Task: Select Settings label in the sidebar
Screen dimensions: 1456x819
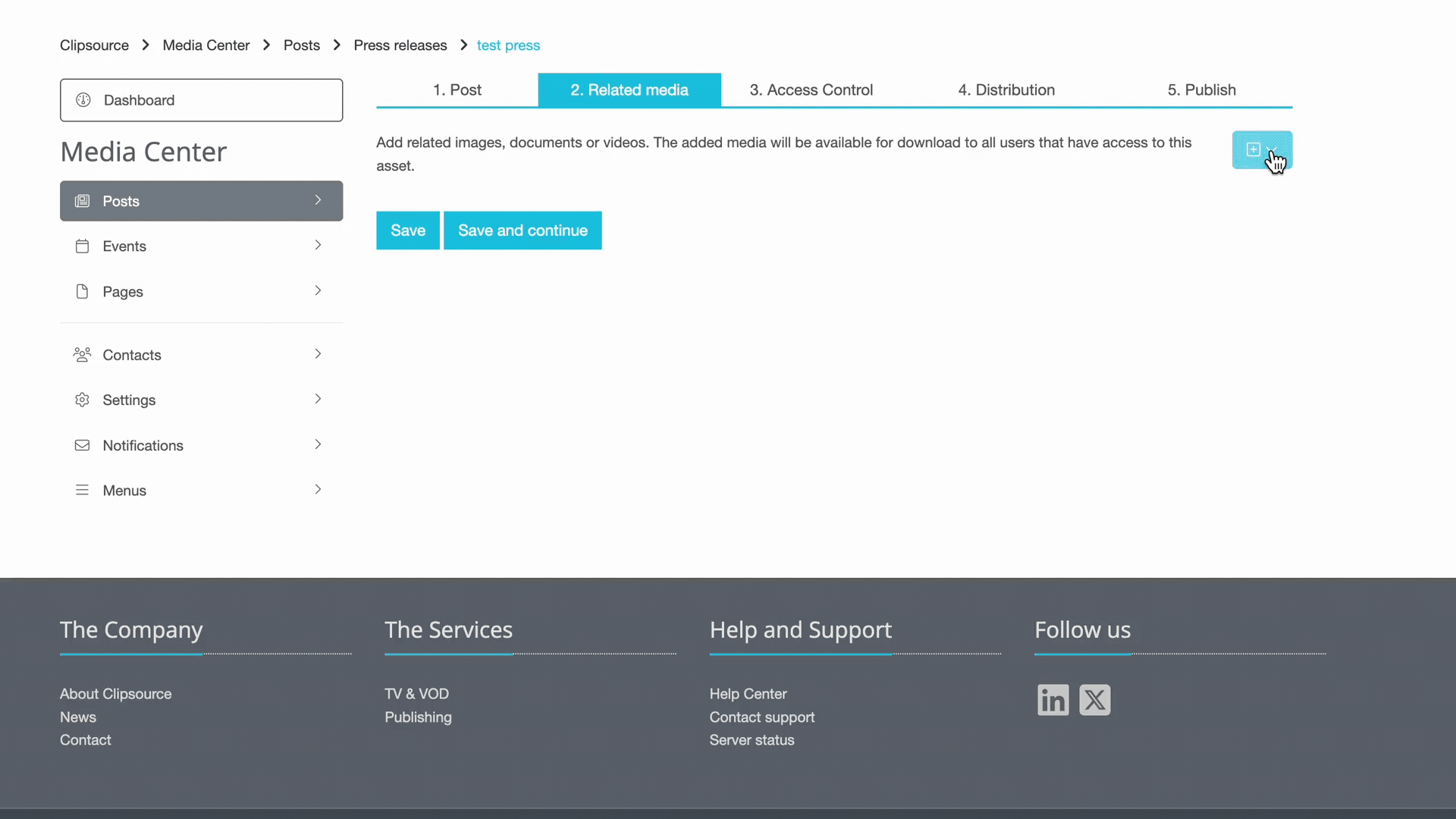Action: (129, 400)
